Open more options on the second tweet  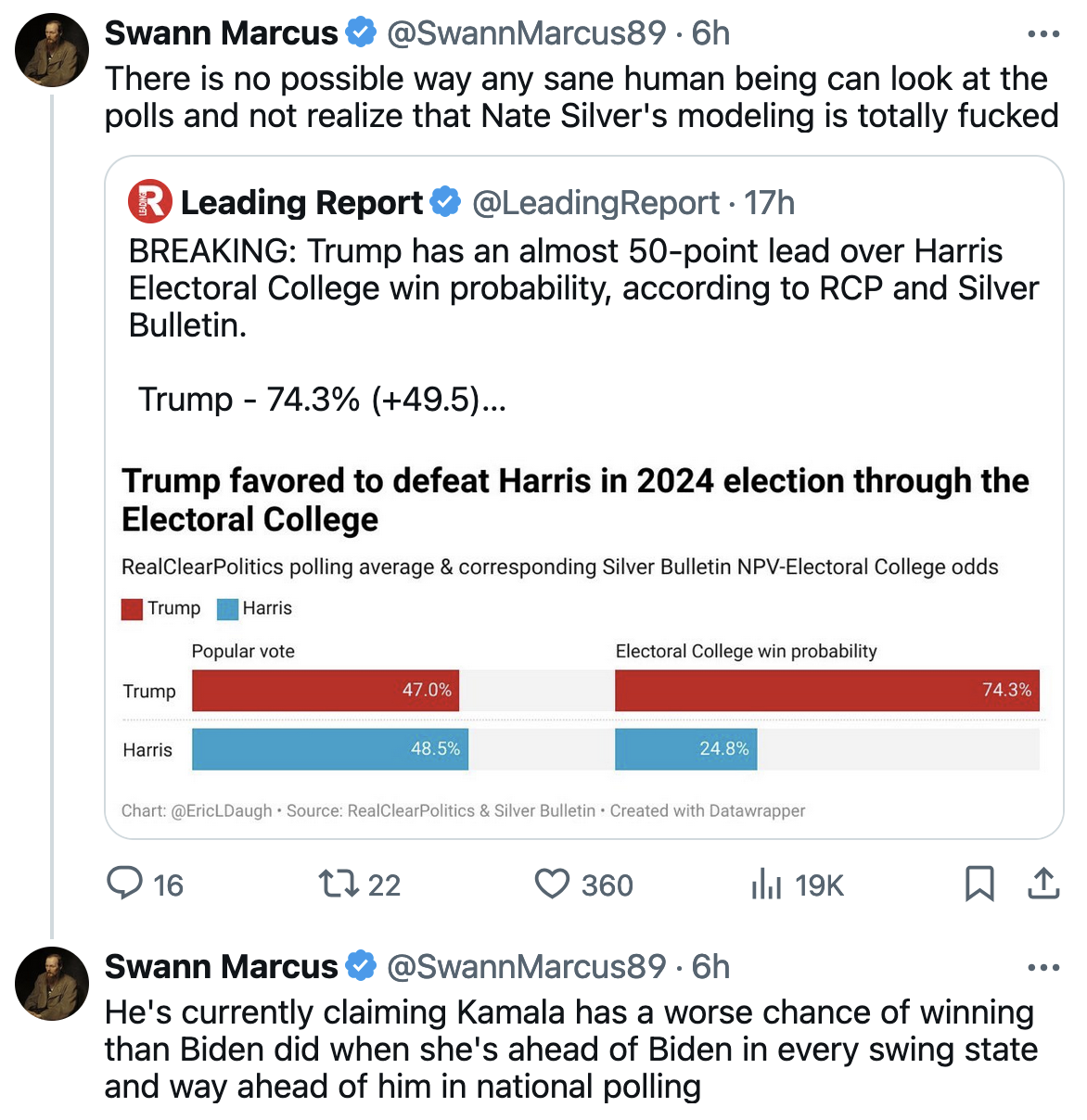click(1043, 968)
